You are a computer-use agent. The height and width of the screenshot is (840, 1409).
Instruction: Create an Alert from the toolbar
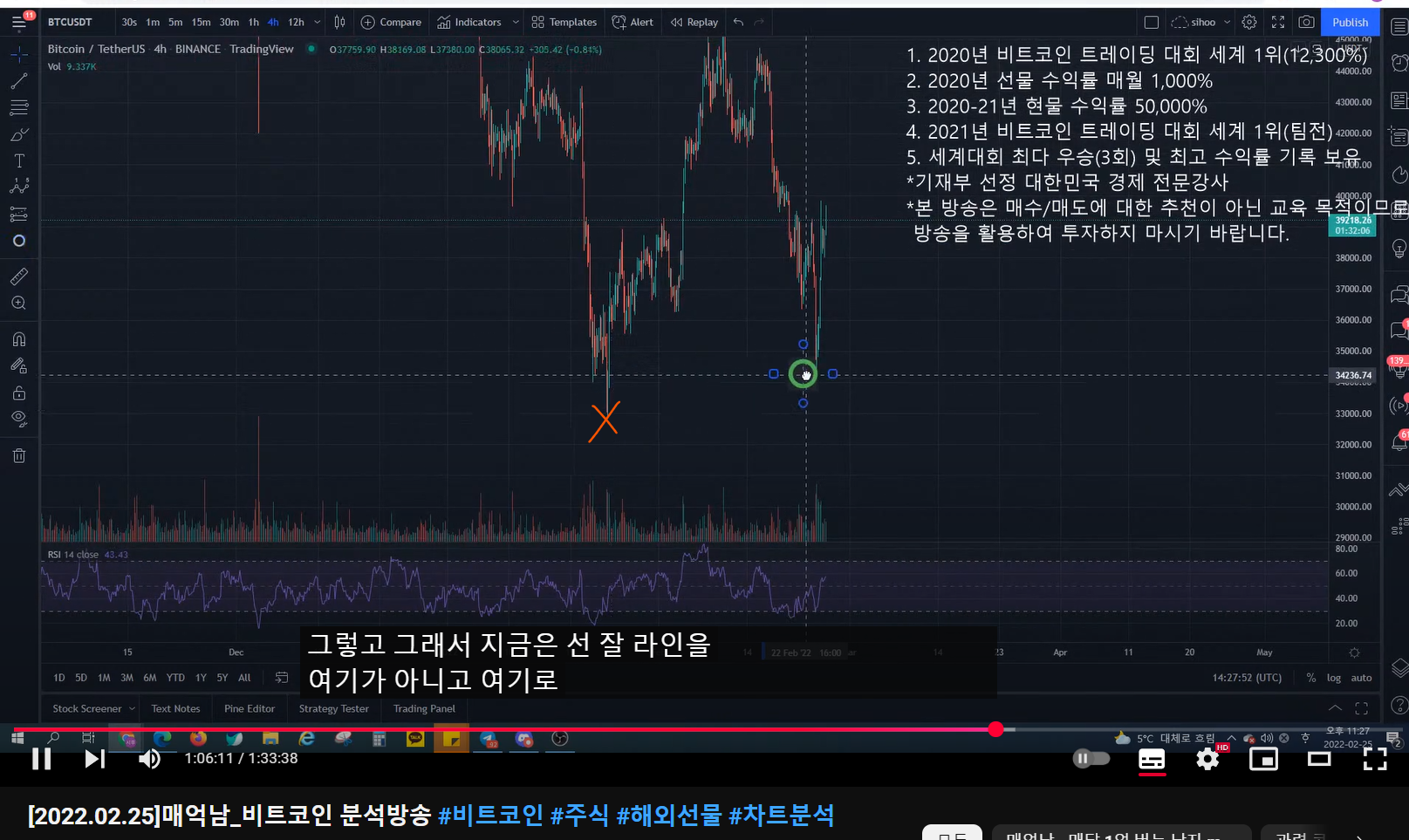633,23
